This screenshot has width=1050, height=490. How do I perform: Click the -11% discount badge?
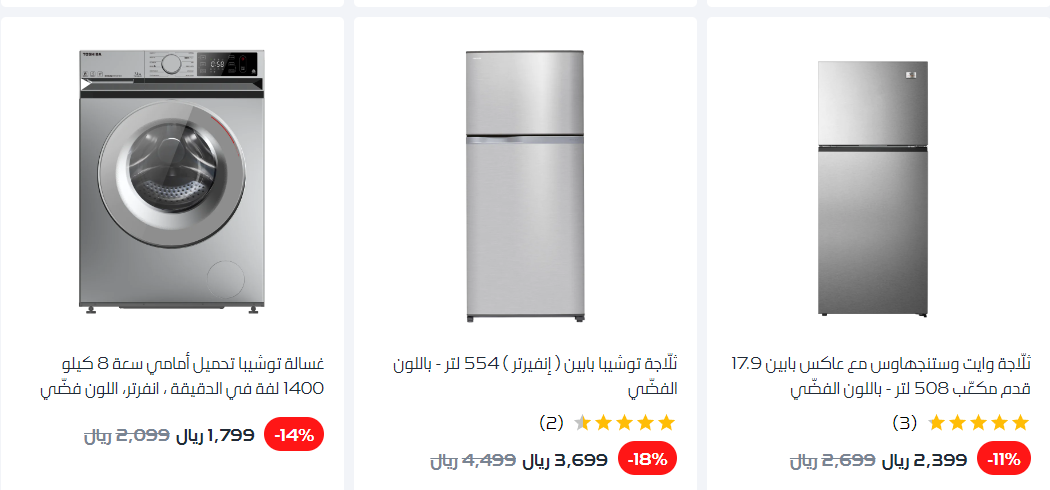[x=1002, y=460]
